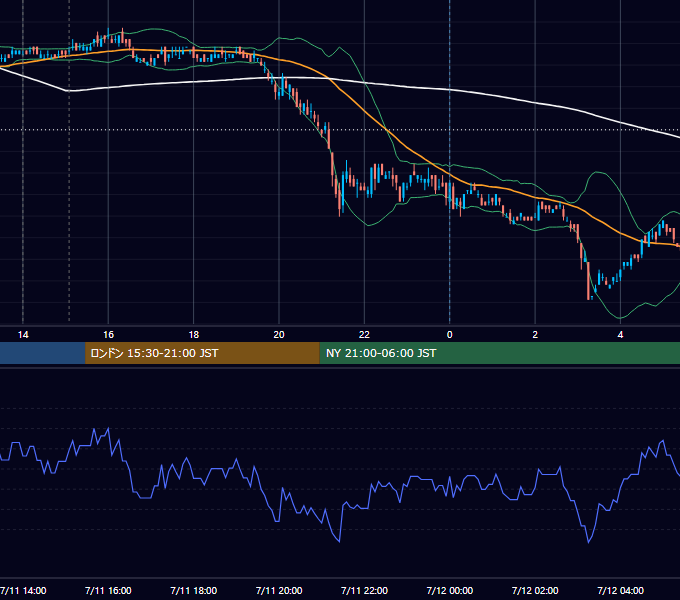Image resolution: width=680 pixels, height=600 pixels.
Task: Click the 20 hour label on price chart axis
Action: (279, 335)
